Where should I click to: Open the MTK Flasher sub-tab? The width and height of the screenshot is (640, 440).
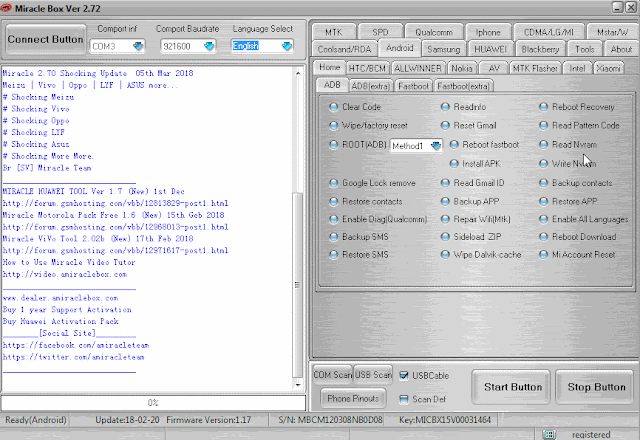point(535,68)
